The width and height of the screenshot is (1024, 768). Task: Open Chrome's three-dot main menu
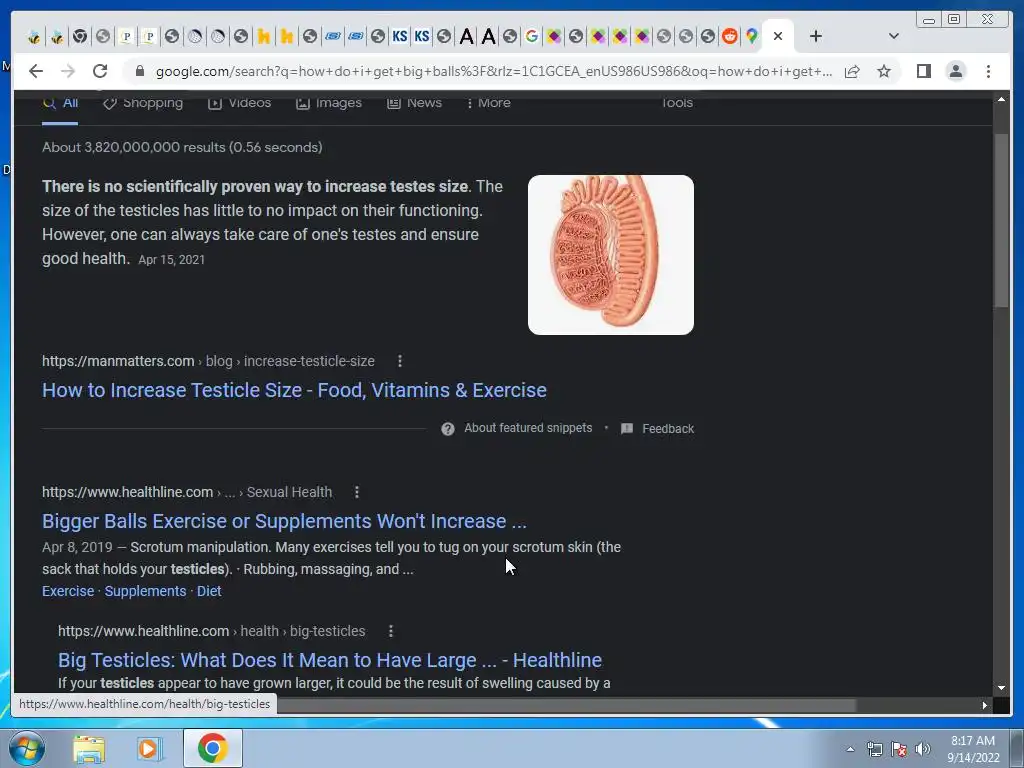(988, 71)
